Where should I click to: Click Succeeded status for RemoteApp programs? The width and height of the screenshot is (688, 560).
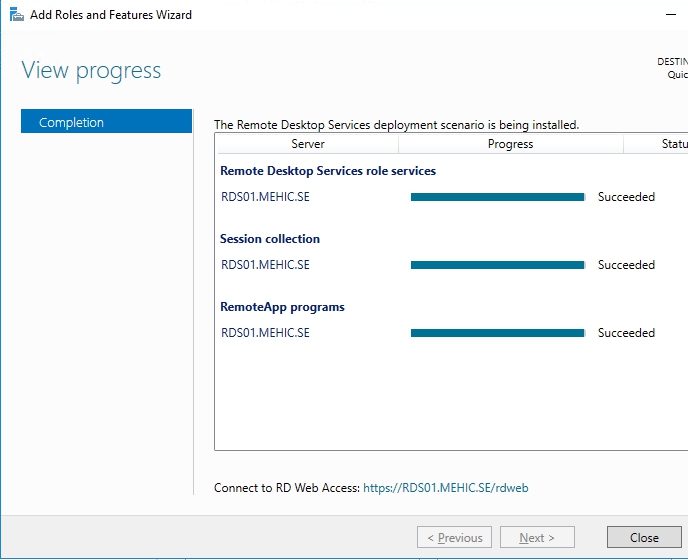pyautogui.click(x=626, y=333)
